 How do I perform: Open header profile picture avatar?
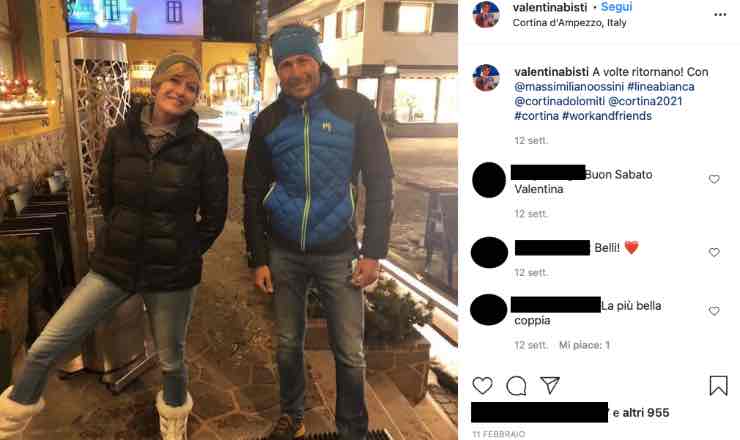click(486, 14)
